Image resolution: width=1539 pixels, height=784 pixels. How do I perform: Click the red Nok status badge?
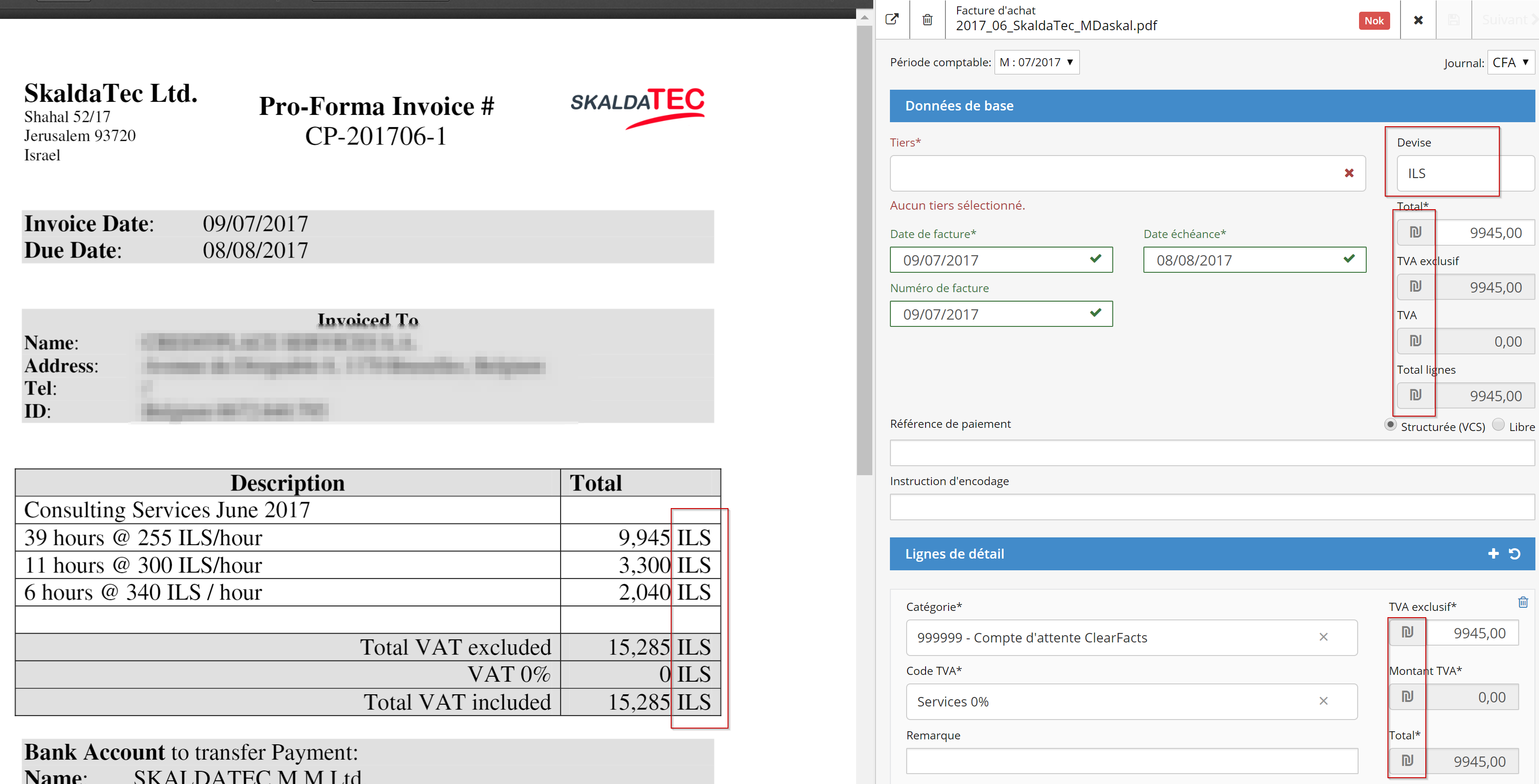(x=1373, y=20)
